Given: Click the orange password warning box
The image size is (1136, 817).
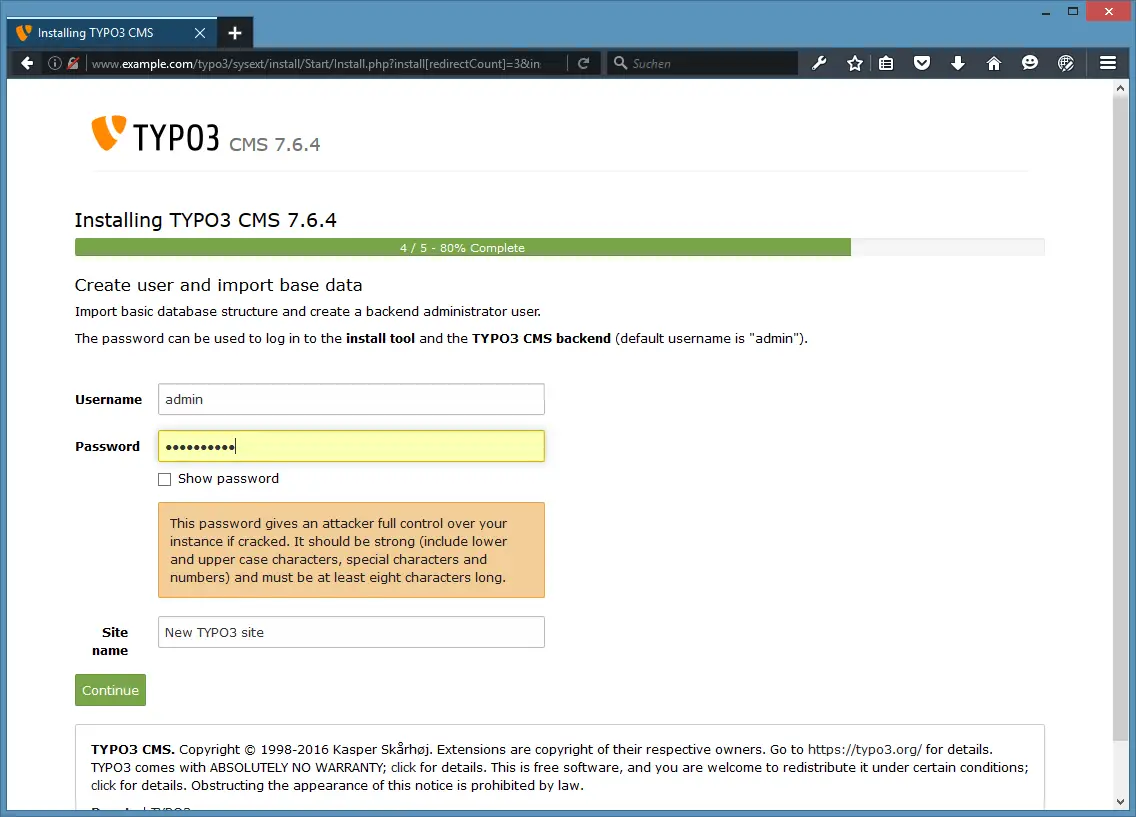Looking at the screenshot, I should tap(351, 550).
